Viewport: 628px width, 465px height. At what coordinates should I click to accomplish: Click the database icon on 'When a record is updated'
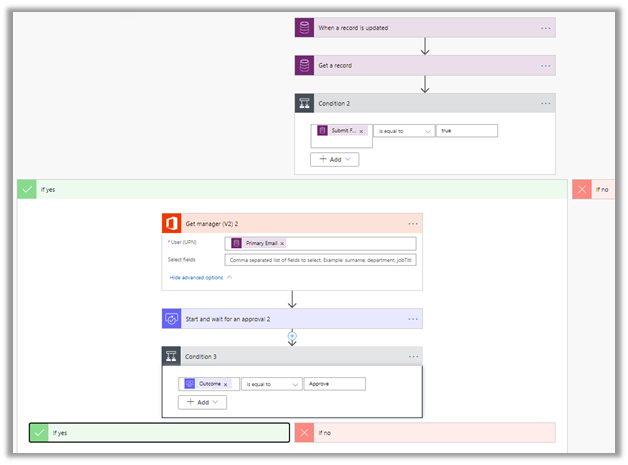point(305,28)
